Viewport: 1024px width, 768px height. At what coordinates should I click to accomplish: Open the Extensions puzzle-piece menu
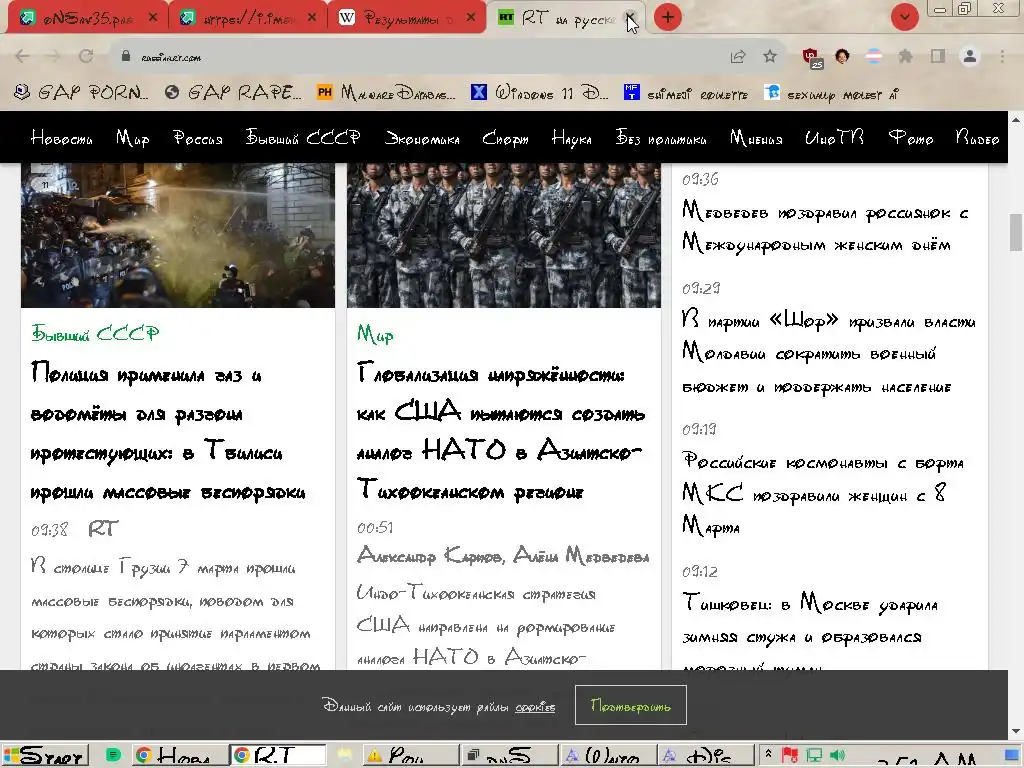click(905, 57)
